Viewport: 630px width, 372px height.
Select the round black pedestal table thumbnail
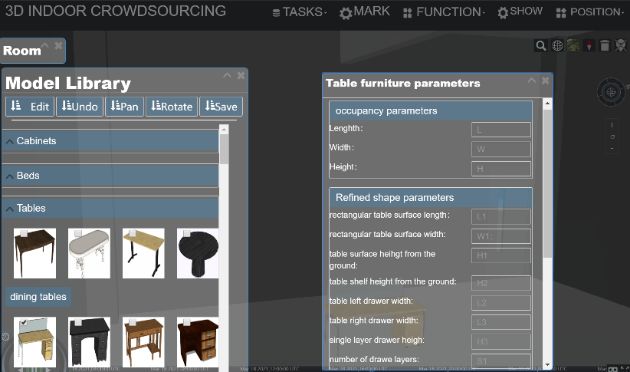point(198,253)
